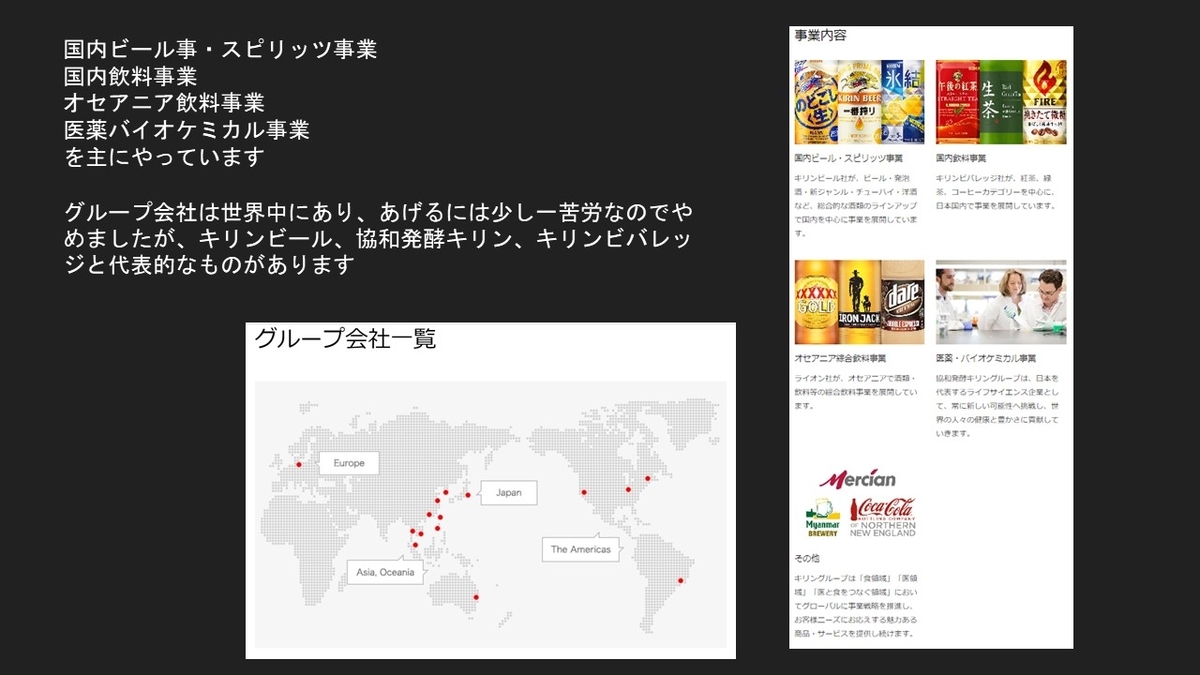This screenshot has width=1200, height=675.
Task: Click the red dot beside the Japan label
Action: (x=467, y=494)
